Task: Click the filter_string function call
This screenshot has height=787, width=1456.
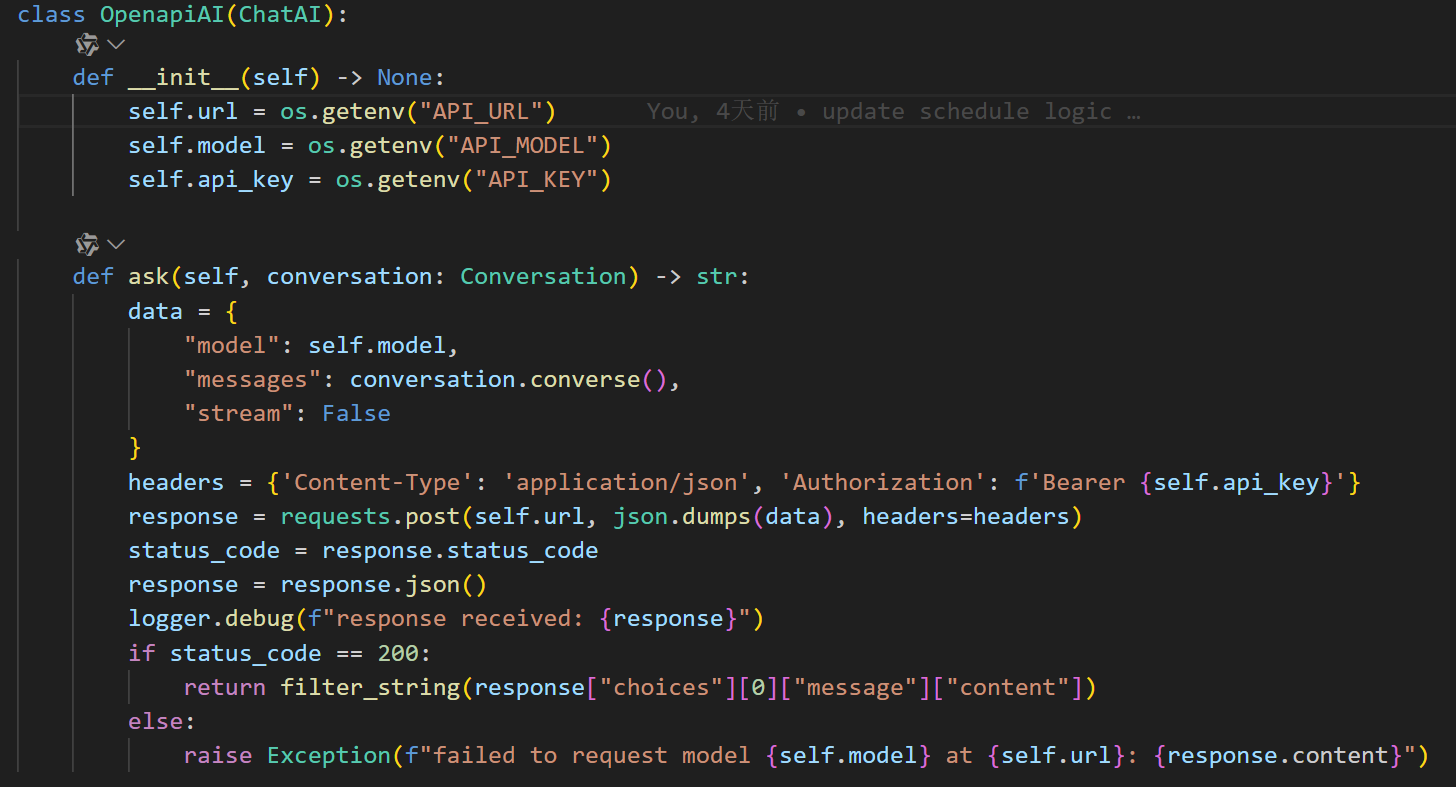Action: (x=370, y=688)
